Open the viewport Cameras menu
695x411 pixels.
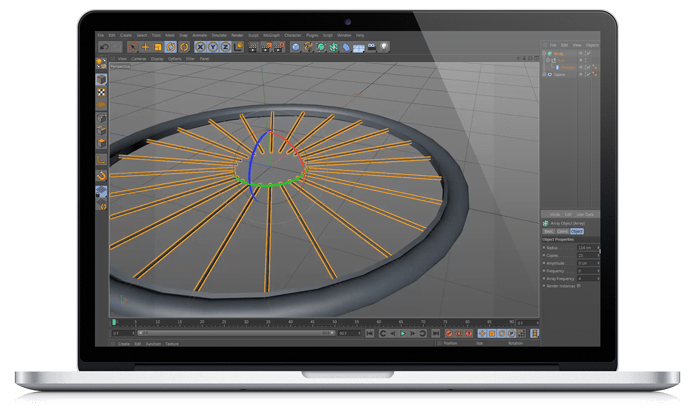[137, 58]
